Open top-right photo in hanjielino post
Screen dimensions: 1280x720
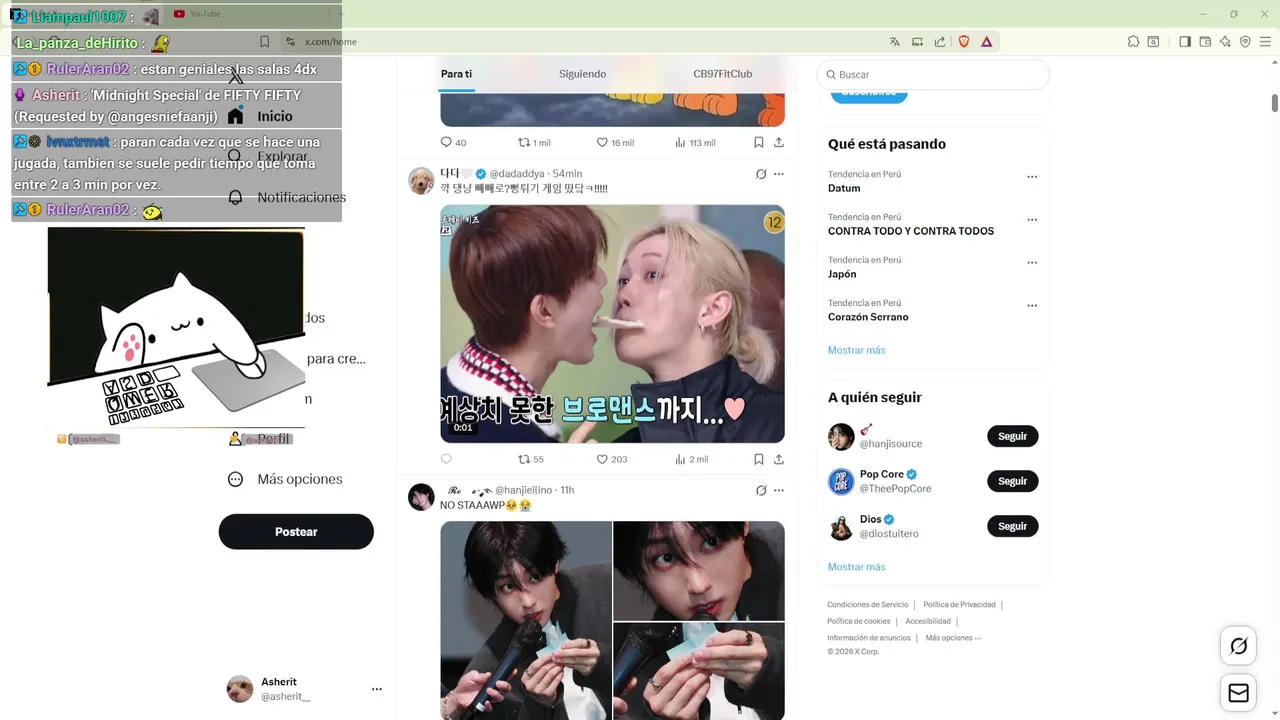pyautogui.click(x=699, y=571)
